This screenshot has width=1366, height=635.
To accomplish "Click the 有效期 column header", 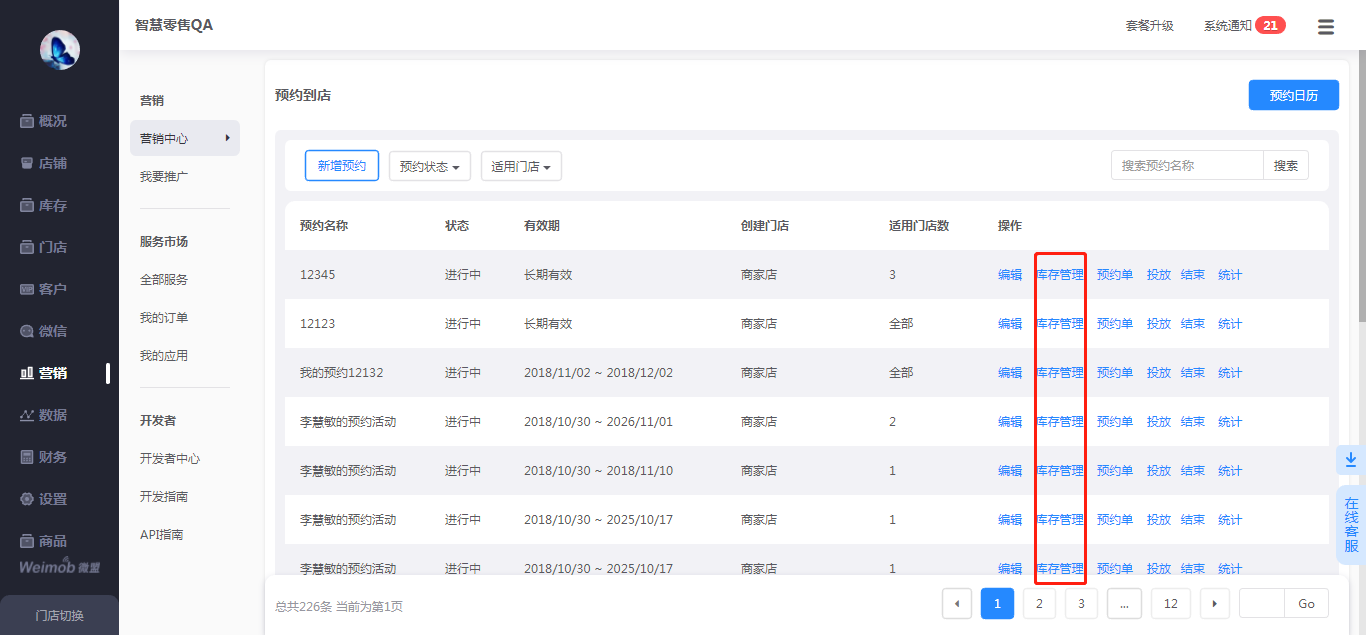I will coord(542,226).
